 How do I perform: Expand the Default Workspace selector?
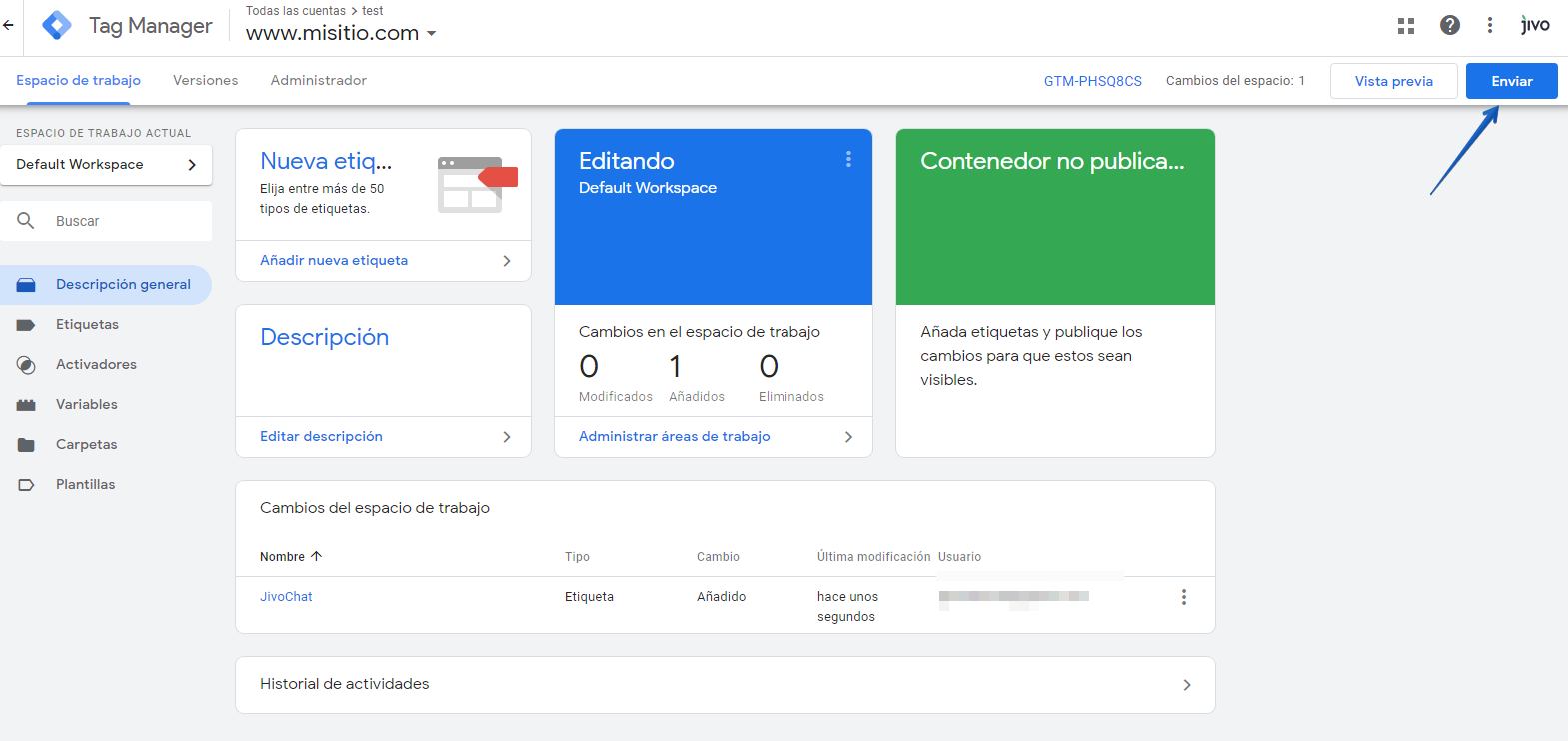pos(106,165)
